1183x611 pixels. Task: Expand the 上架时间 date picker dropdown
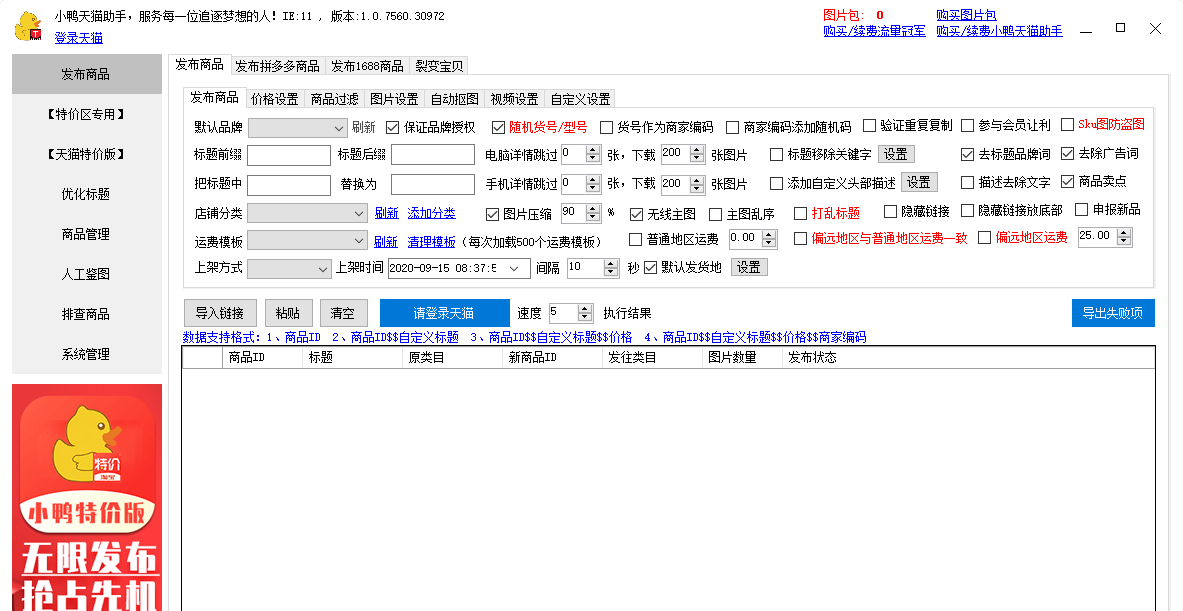515,269
